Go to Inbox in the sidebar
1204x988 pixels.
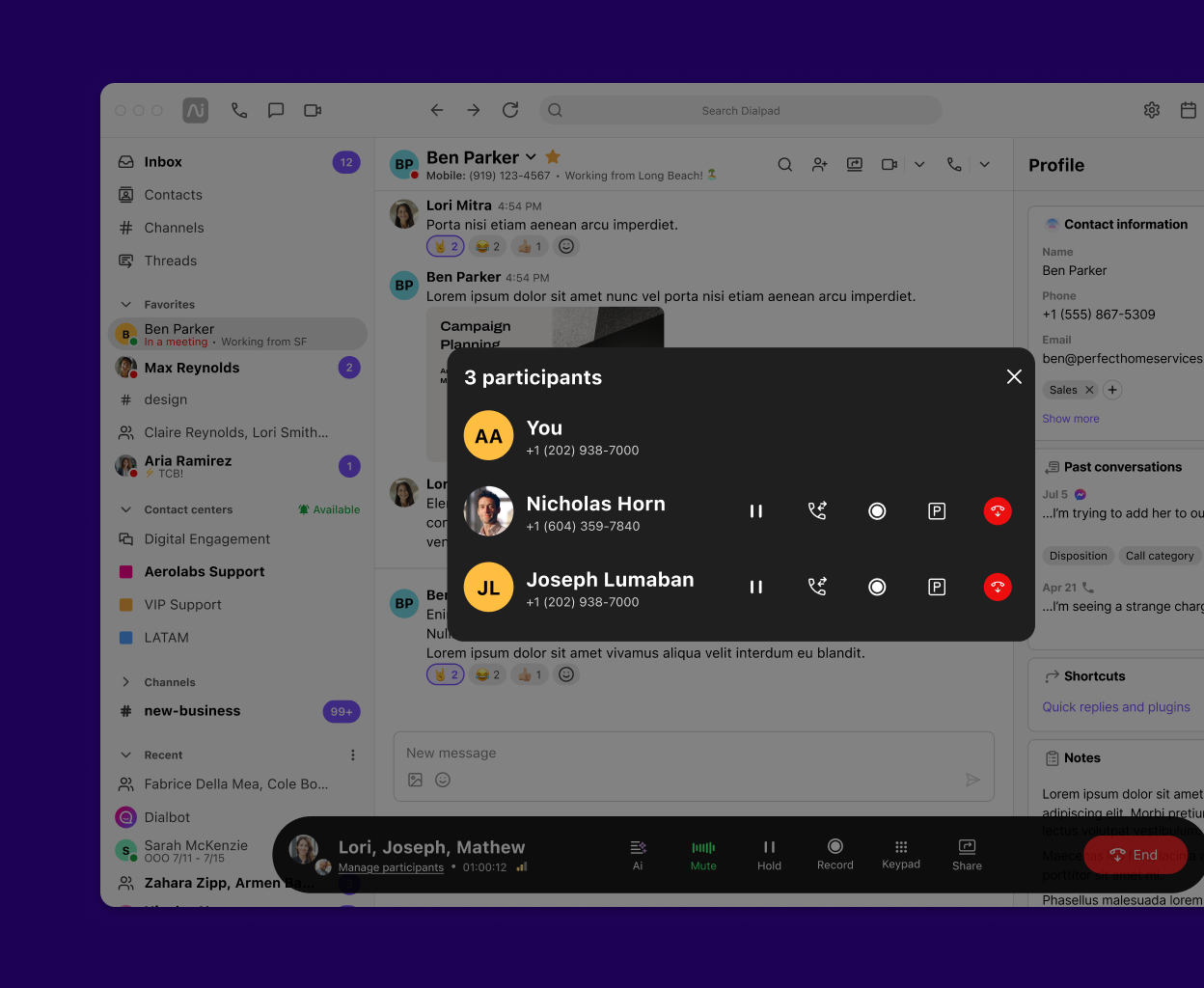tap(161, 161)
